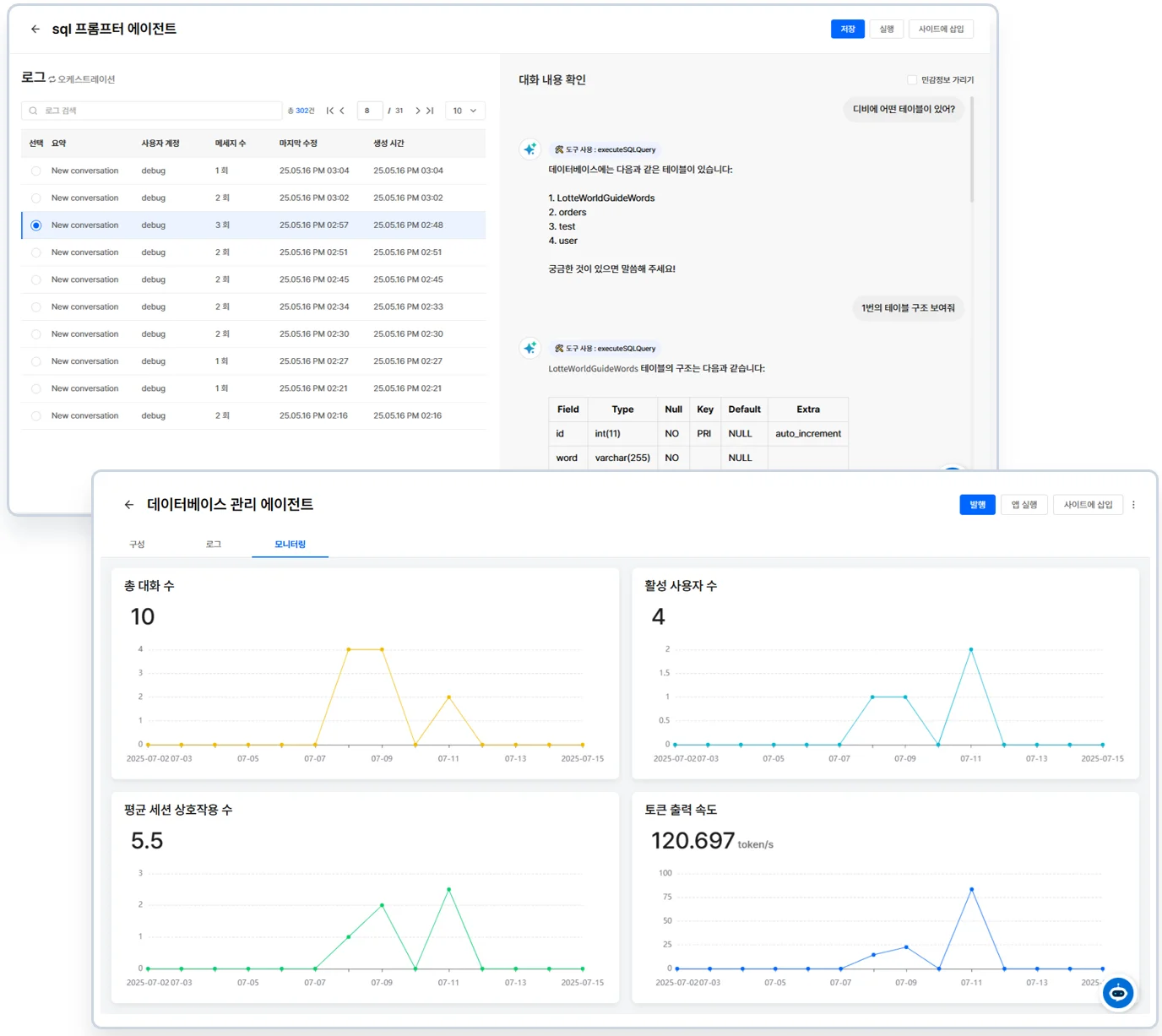Screen dimensions: 1162x1036
Task: Click the conversation panel vertical scrollbar
Action: (x=972, y=152)
